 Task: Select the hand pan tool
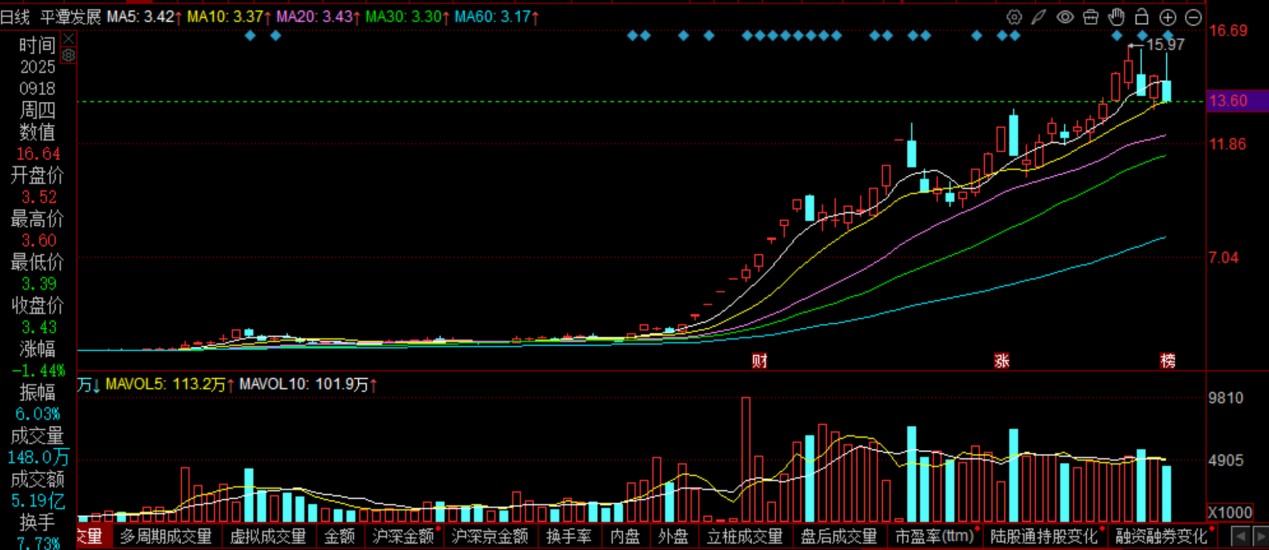(x=1116, y=17)
